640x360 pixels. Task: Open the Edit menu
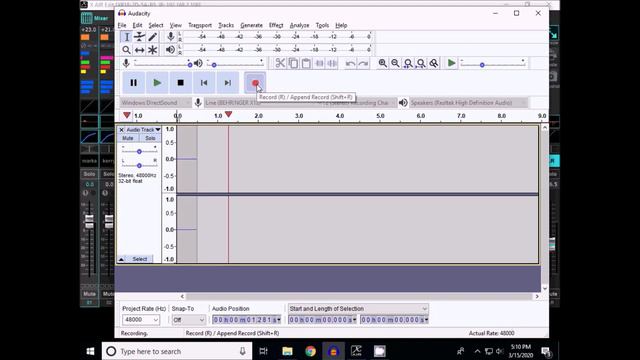tap(137, 25)
